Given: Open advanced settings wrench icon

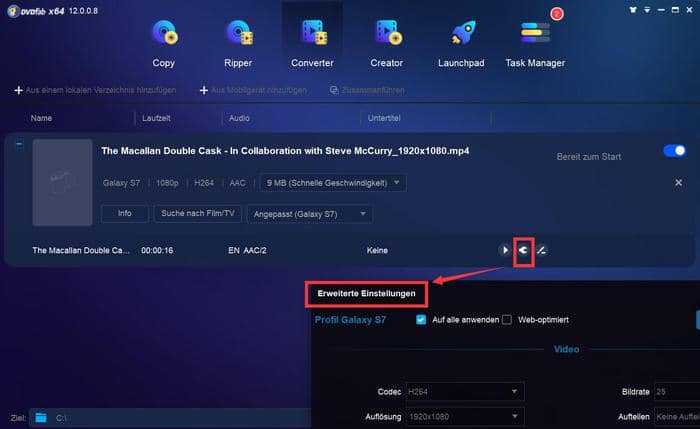Looking at the screenshot, I should tap(524, 250).
